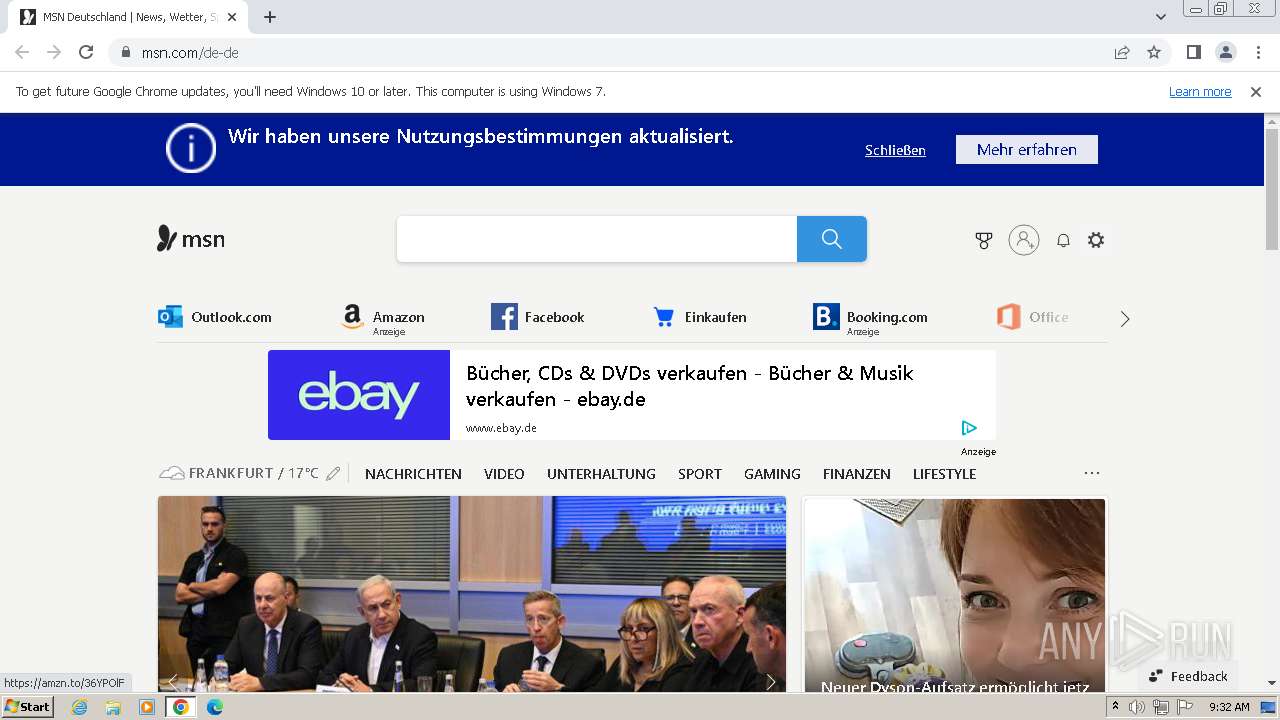1280x720 pixels.
Task: Click Mehr erfahren button
Action: click(1027, 149)
